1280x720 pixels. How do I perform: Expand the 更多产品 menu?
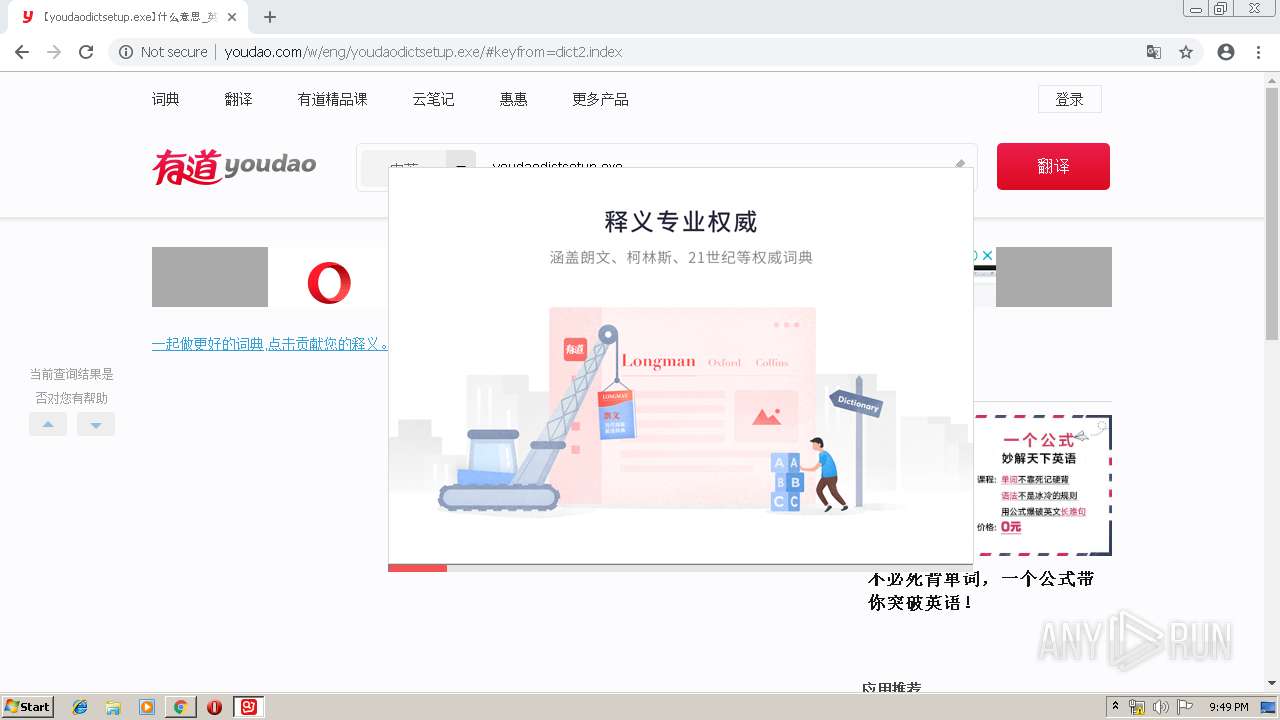(600, 99)
